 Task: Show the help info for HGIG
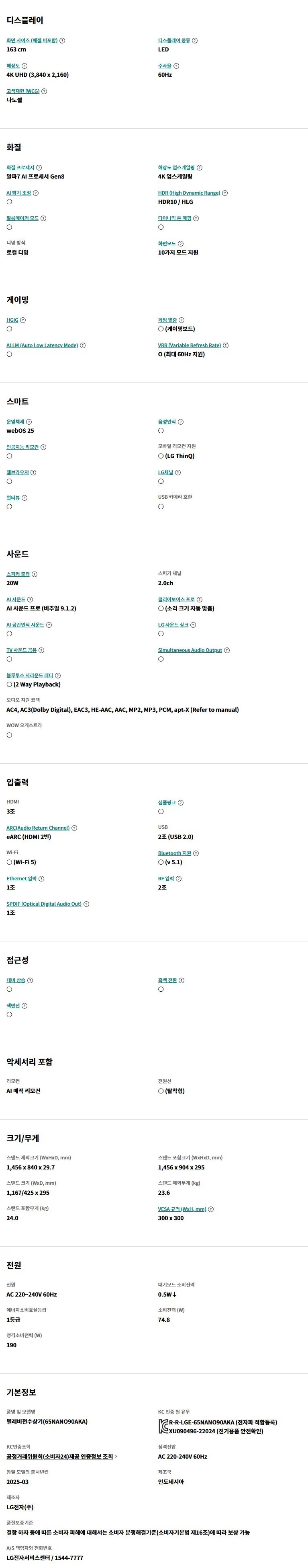coord(23,320)
